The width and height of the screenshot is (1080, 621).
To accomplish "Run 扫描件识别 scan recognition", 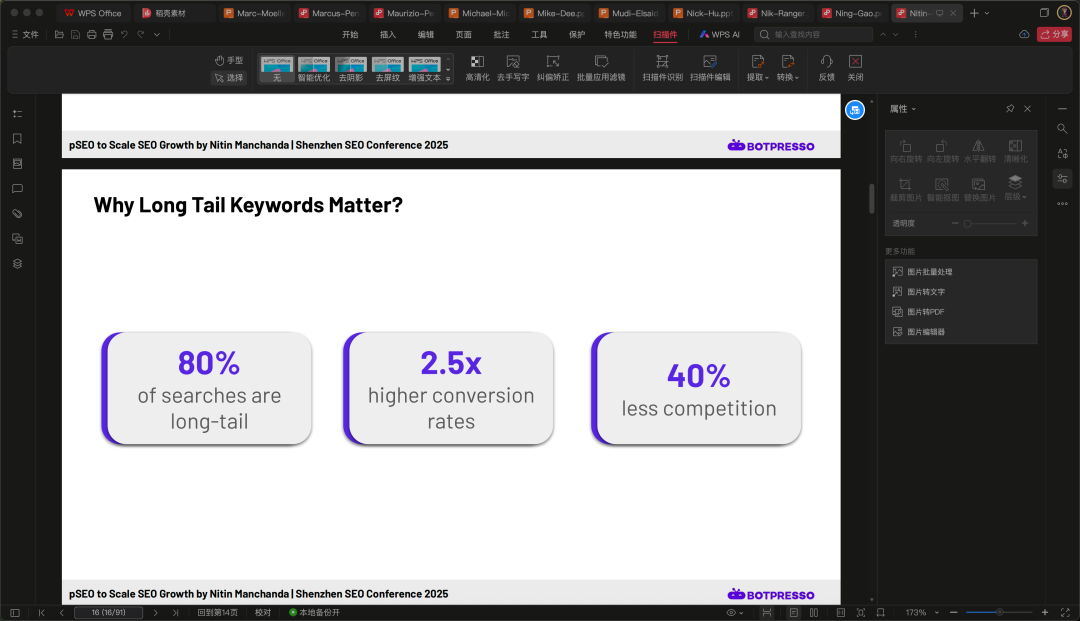I will pyautogui.click(x=662, y=68).
